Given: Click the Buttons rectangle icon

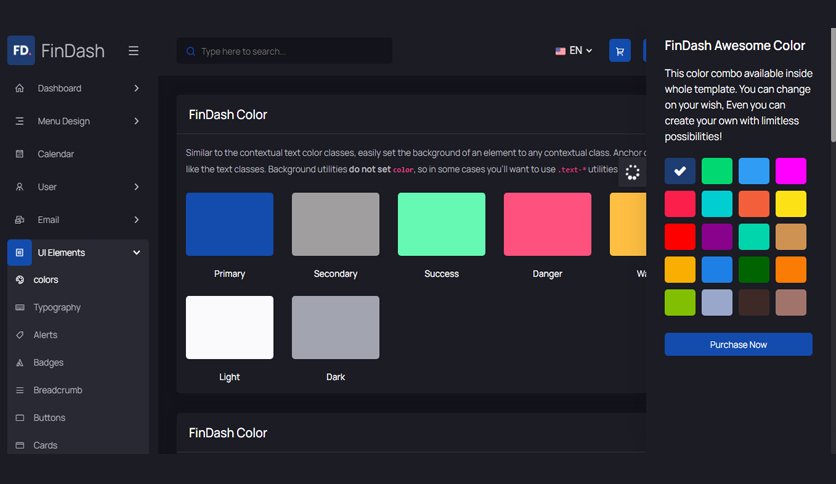Looking at the screenshot, I should pyautogui.click(x=20, y=417).
